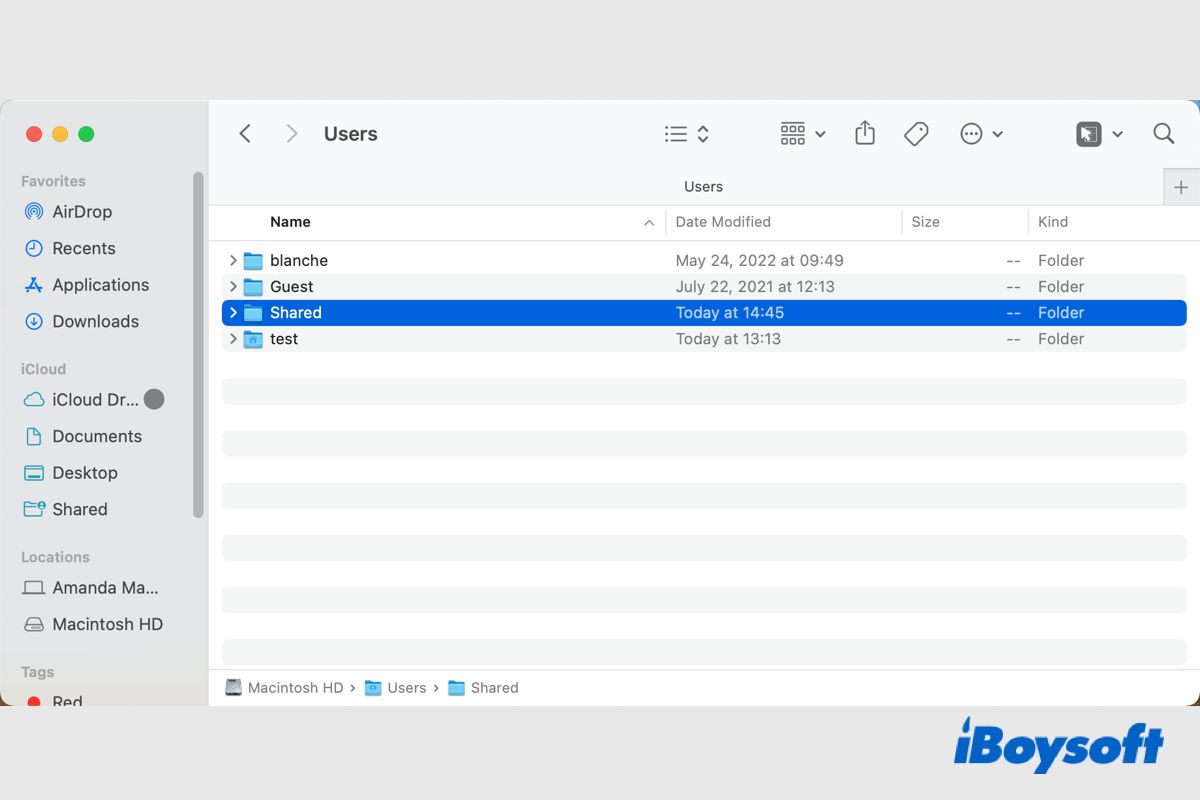Click the Search magnifier icon
Viewport: 1200px width, 800px height.
pyautogui.click(x=1163, y=133)
